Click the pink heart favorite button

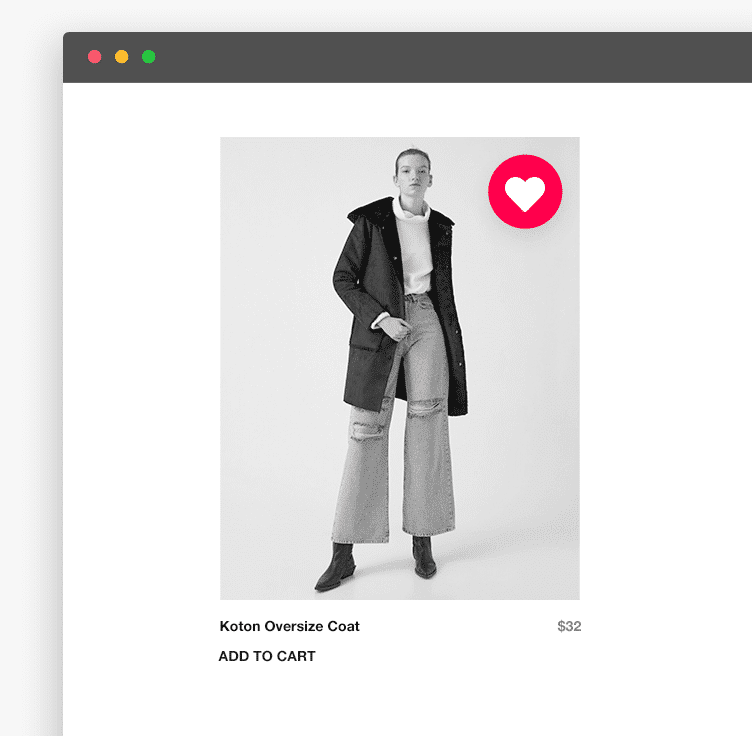pyautogui.click(x=525, y=191)
